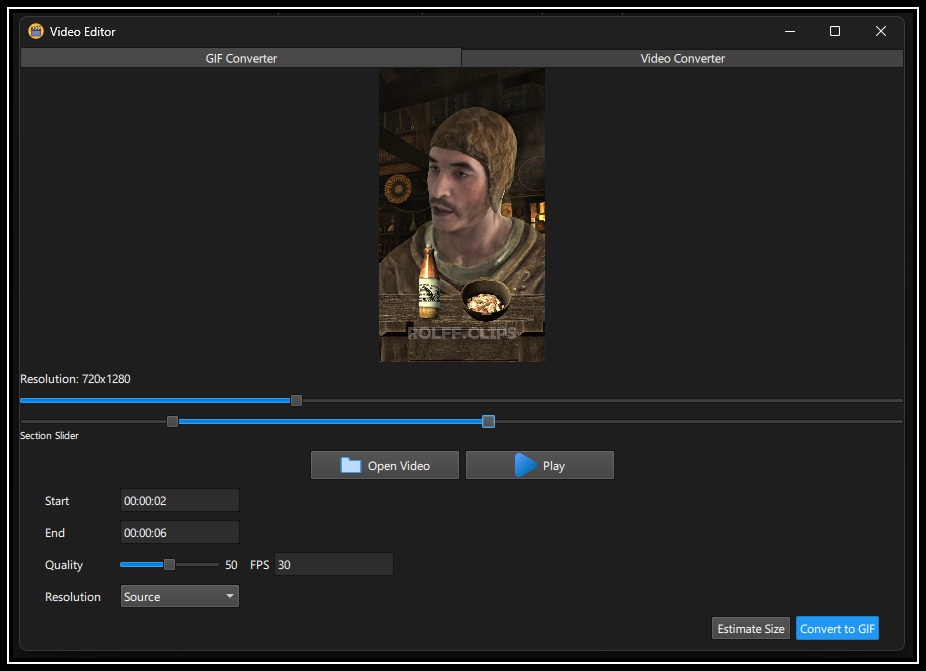Viewport: 926px width, 671px height.
Task: Minimize the Video Editor window
Action: pos(790,31)
